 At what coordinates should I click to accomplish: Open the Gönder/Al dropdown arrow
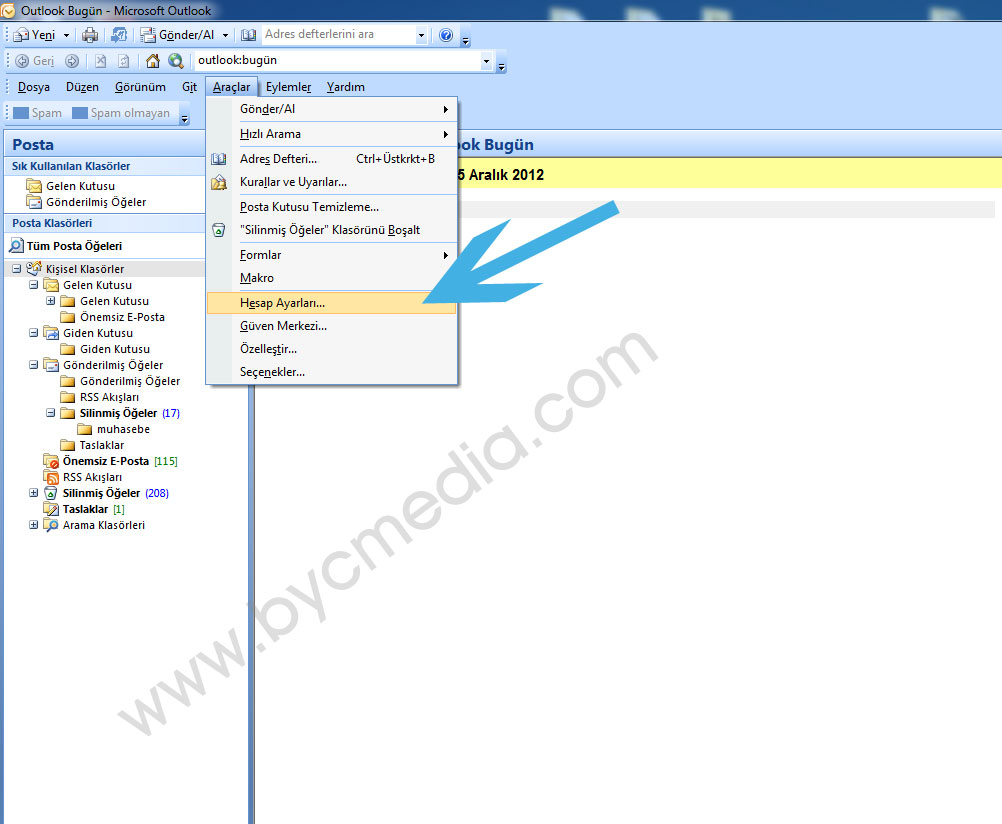[x=225, y=36]
